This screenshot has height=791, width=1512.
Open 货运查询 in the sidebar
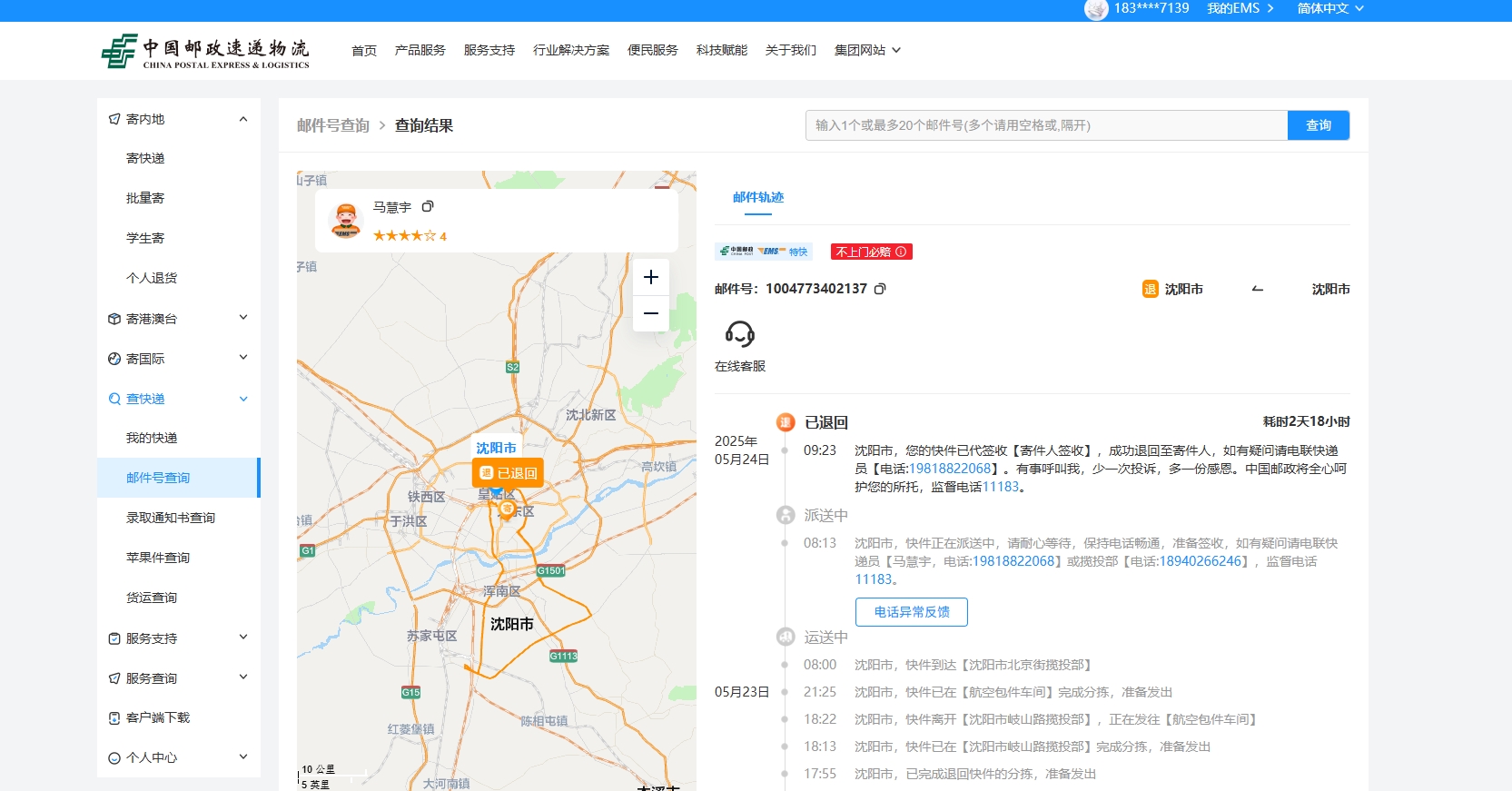152,598
